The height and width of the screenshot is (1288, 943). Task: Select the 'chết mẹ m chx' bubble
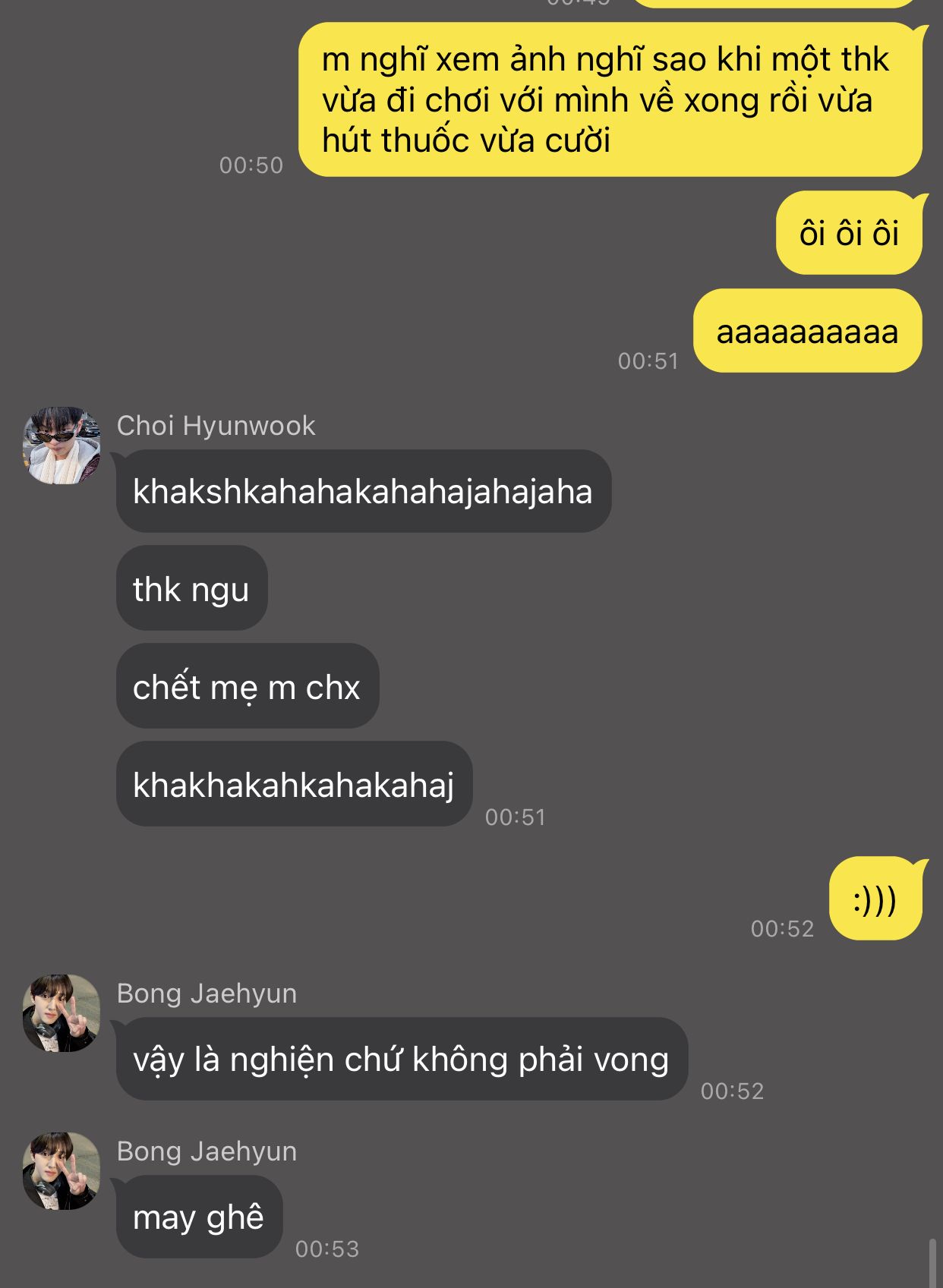coord(247,686)
